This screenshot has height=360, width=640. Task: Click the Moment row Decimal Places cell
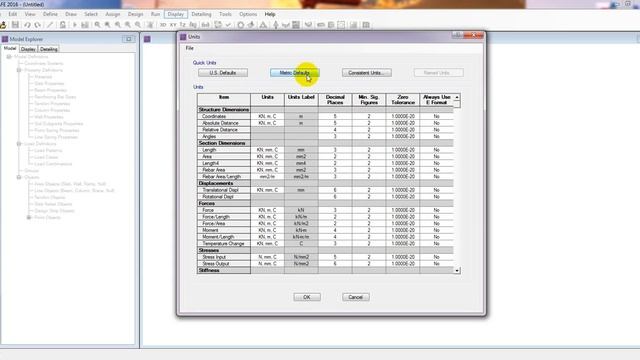tap(335, 230)
